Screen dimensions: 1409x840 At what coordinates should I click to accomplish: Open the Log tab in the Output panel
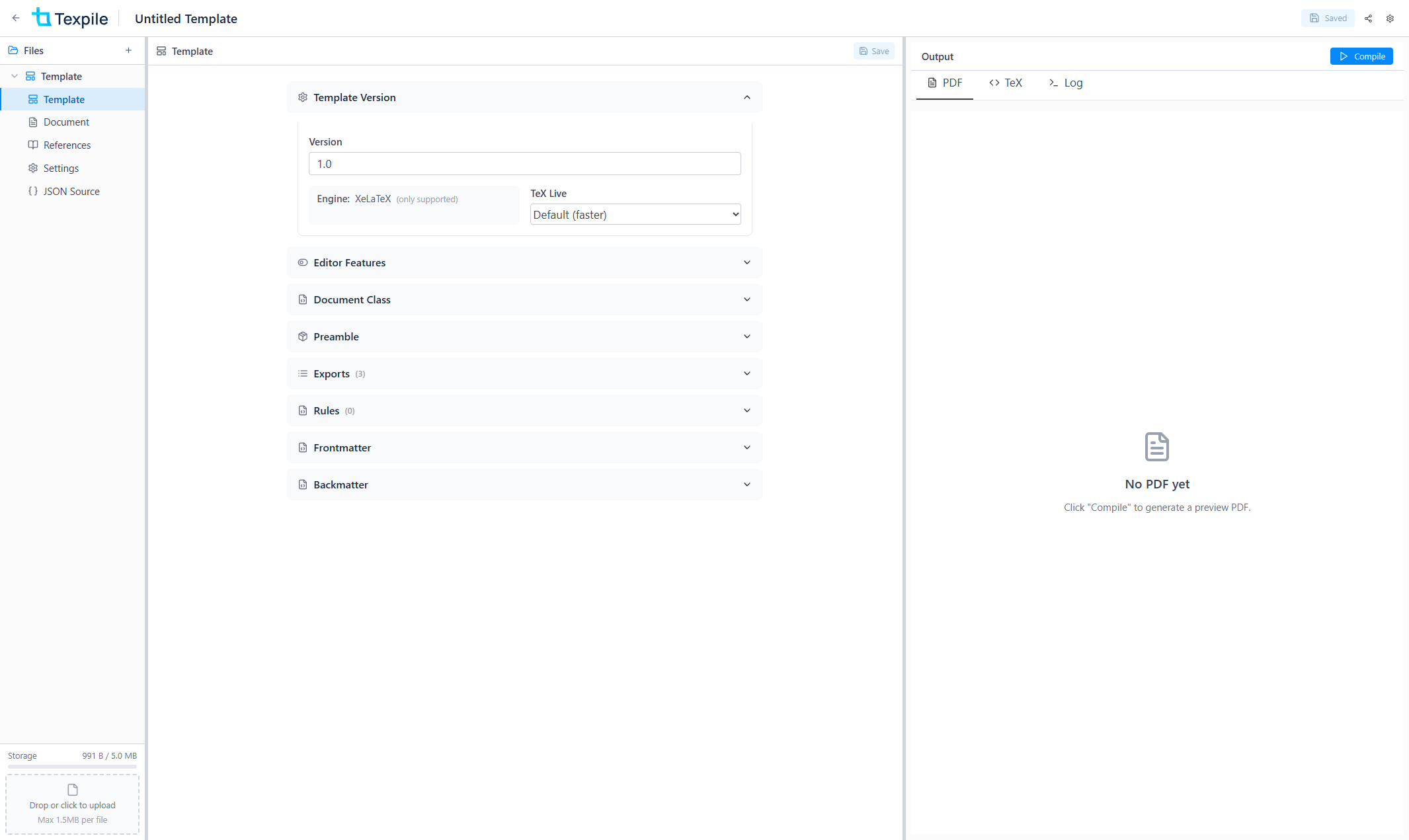coord(1065,83)
